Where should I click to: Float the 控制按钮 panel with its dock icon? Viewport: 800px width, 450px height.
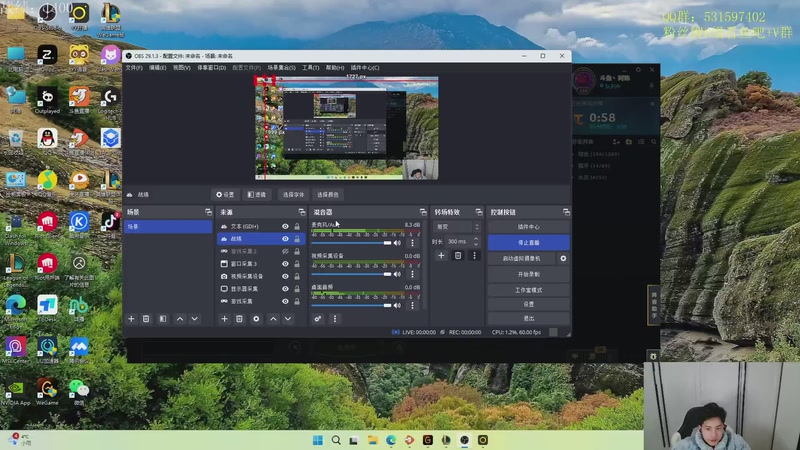(x=566, y=212)
